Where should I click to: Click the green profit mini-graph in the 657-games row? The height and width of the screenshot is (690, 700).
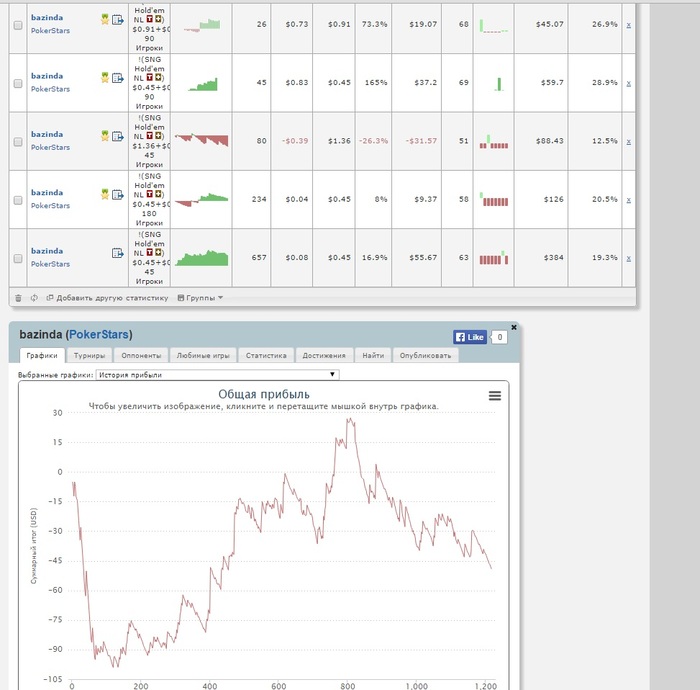coord(201,258)
